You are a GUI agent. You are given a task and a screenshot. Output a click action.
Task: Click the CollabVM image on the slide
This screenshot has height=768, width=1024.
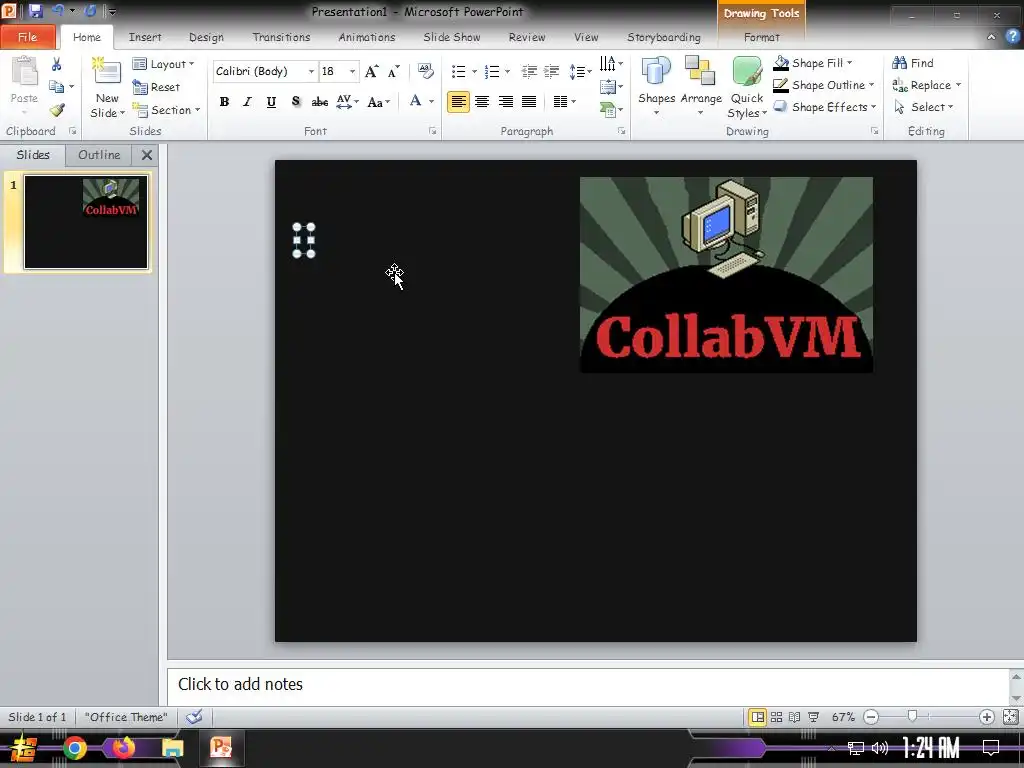(726, 275)
